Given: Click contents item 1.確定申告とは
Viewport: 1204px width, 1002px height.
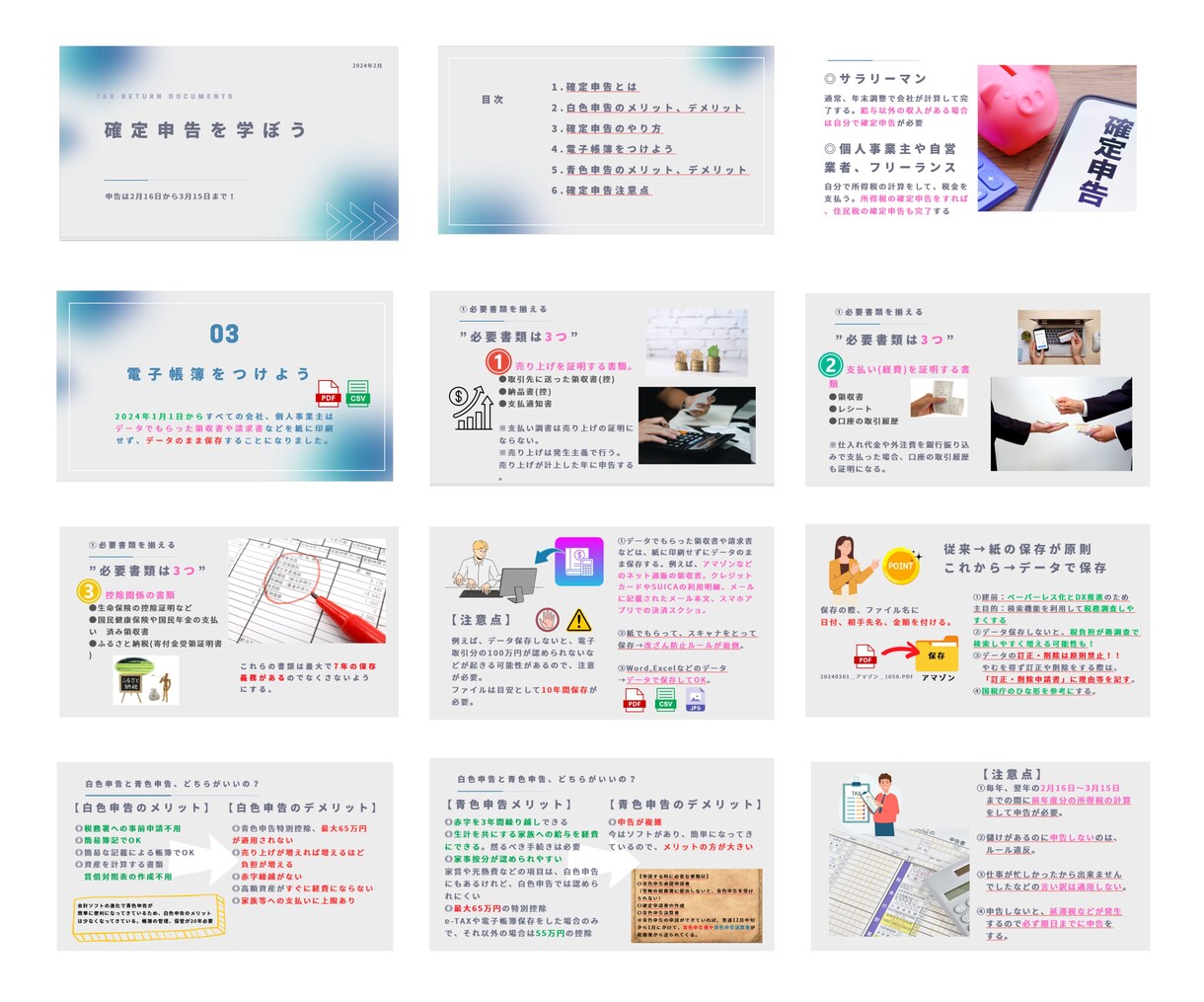Looking at the screenshot, I should [594, 87].
